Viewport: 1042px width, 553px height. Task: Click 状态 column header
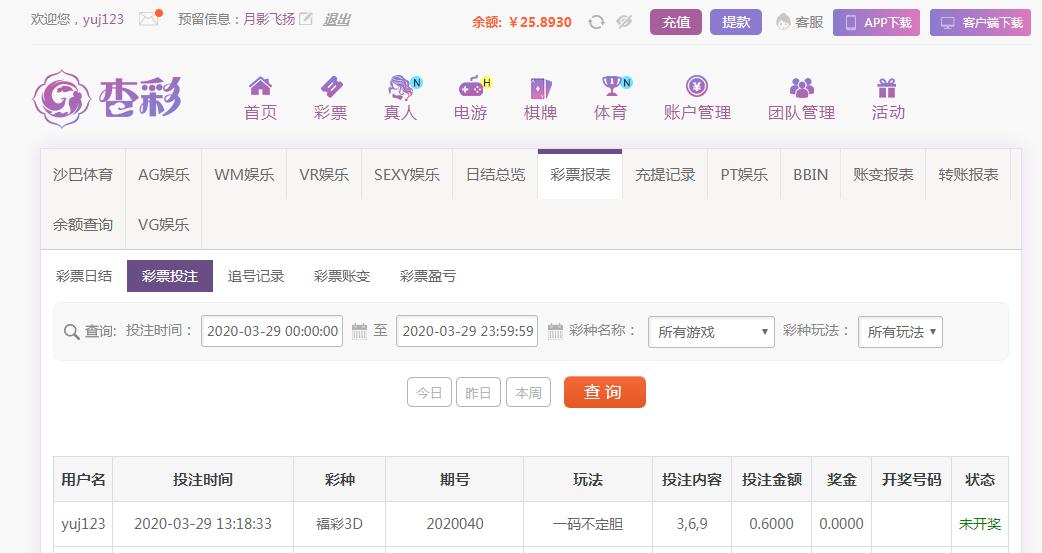(980, 479)
